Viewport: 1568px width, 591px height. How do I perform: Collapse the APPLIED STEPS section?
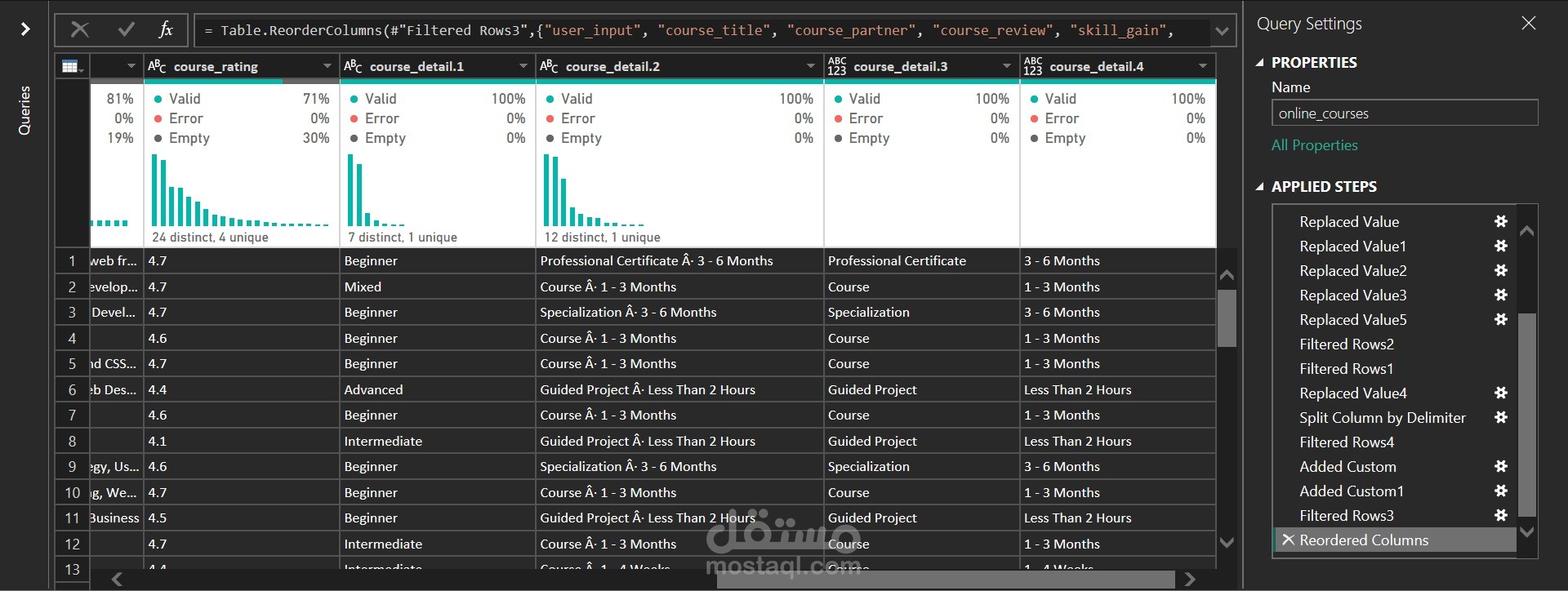click(x=1259, y=187)
